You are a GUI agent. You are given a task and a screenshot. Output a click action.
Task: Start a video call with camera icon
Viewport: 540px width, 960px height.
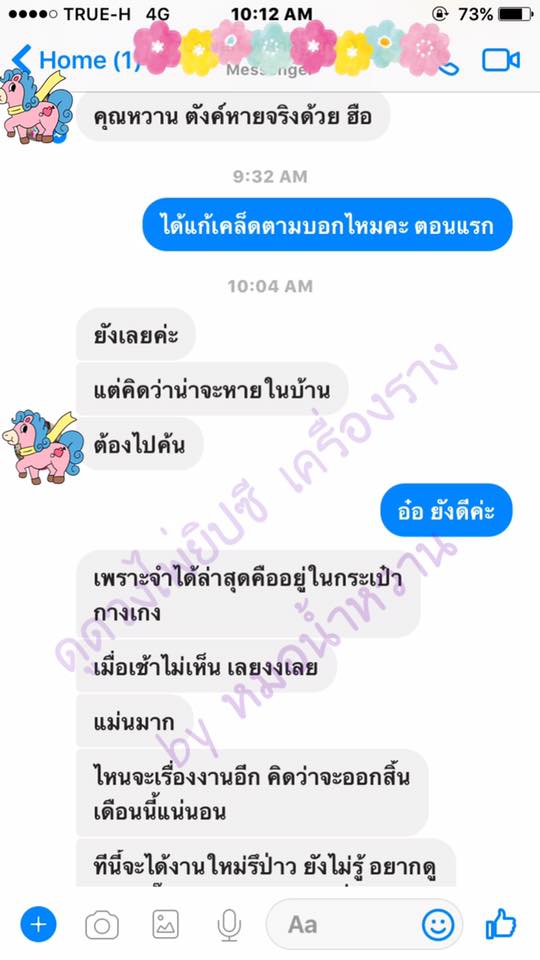[500, 60]
